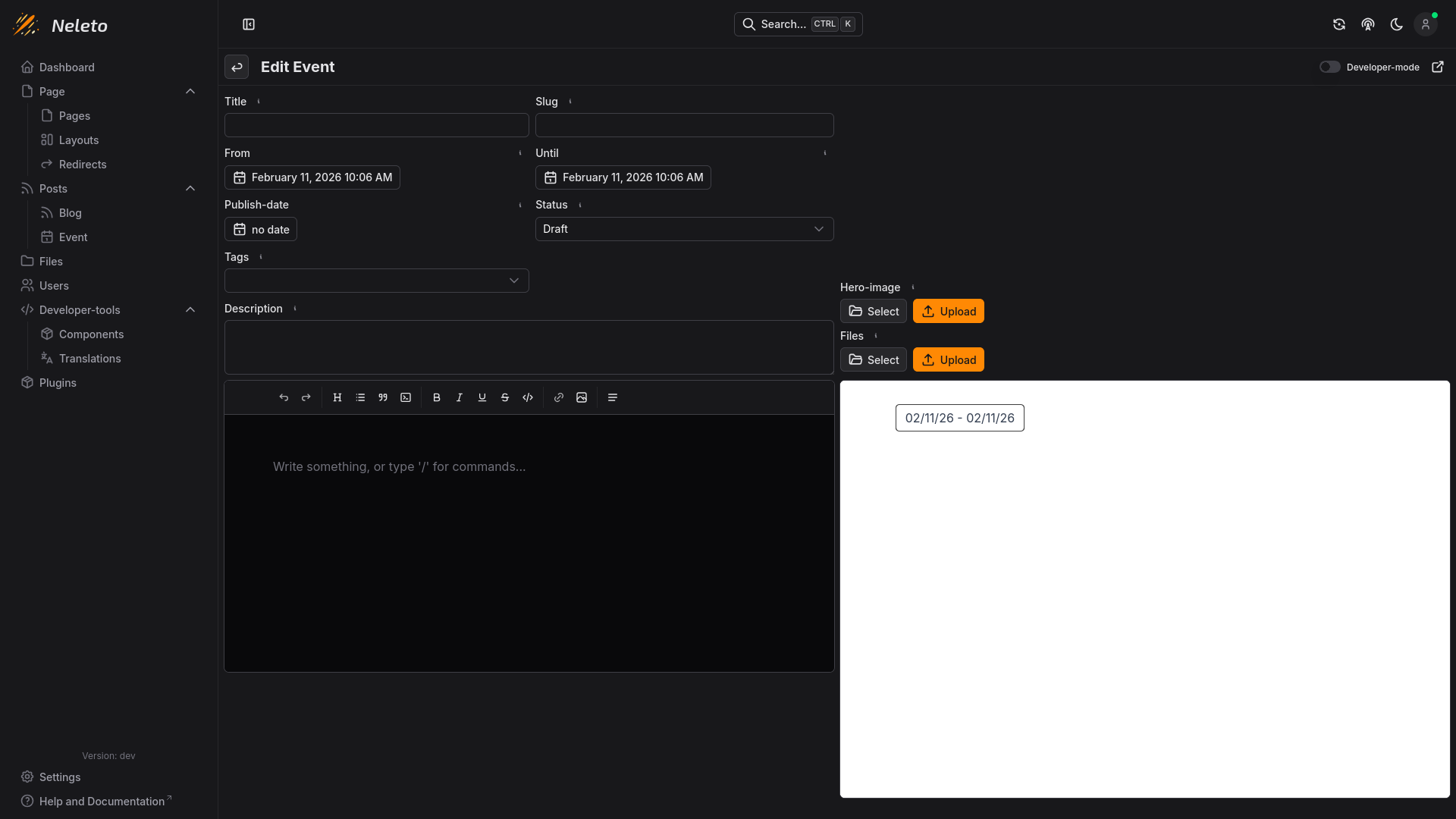Click Select button under Files
Screen dimensions: 1456x819
pyautogui.click(x=873, y=359)
